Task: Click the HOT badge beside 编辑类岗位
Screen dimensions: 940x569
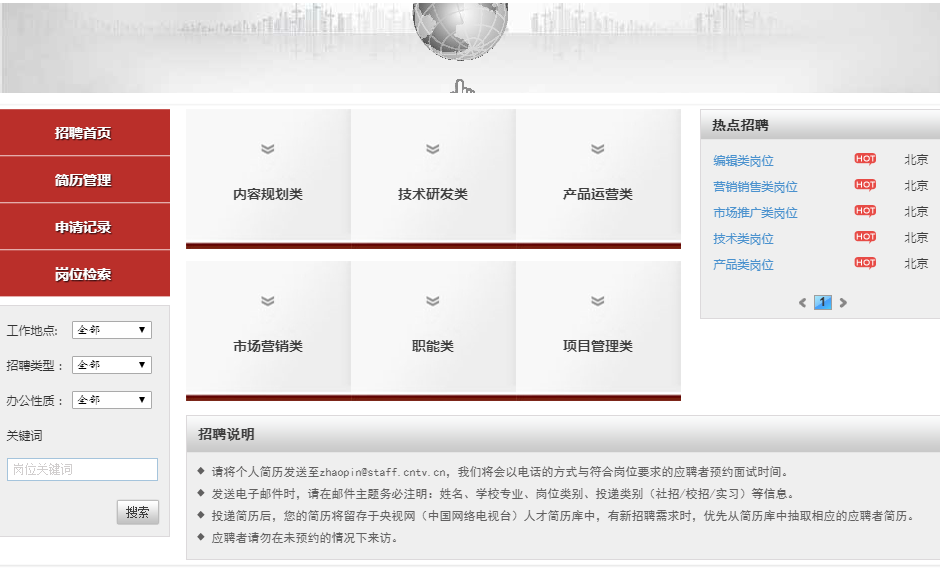Action: click(x=865, y=159)
